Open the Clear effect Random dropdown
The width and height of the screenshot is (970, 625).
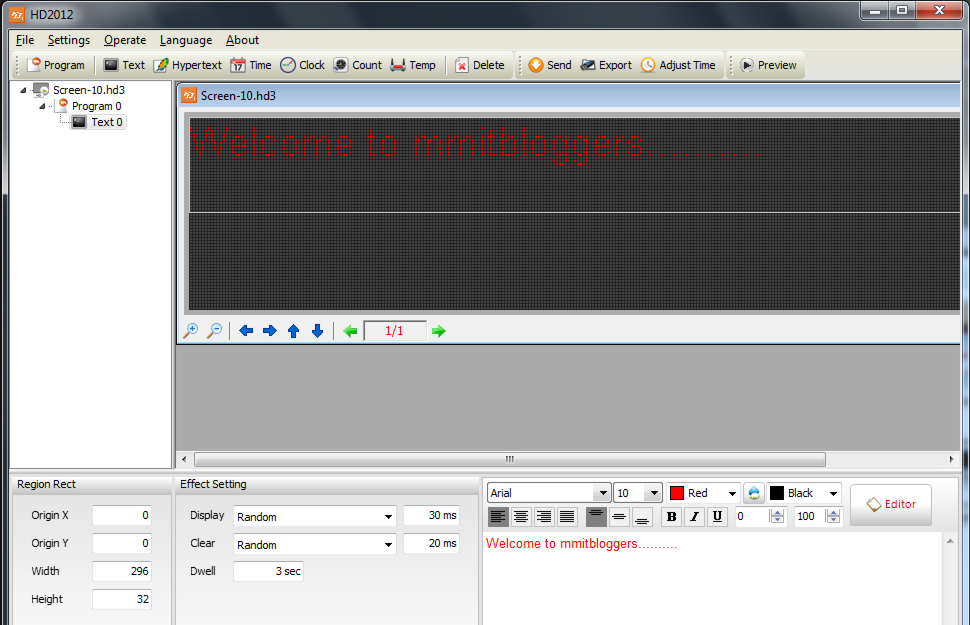(x=388, y=545)
